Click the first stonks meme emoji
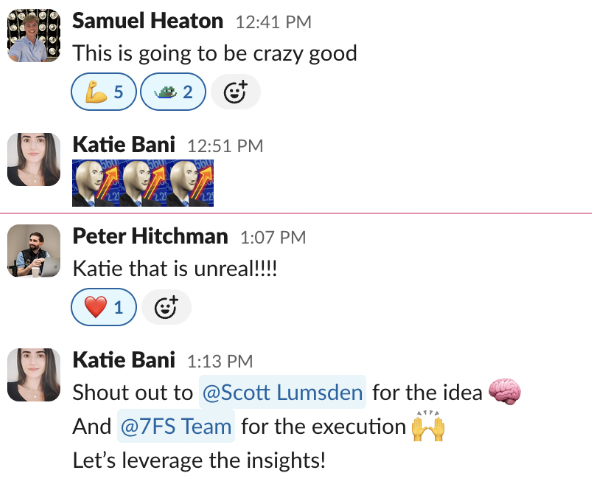The image size is (592, 494). (96, 183)
